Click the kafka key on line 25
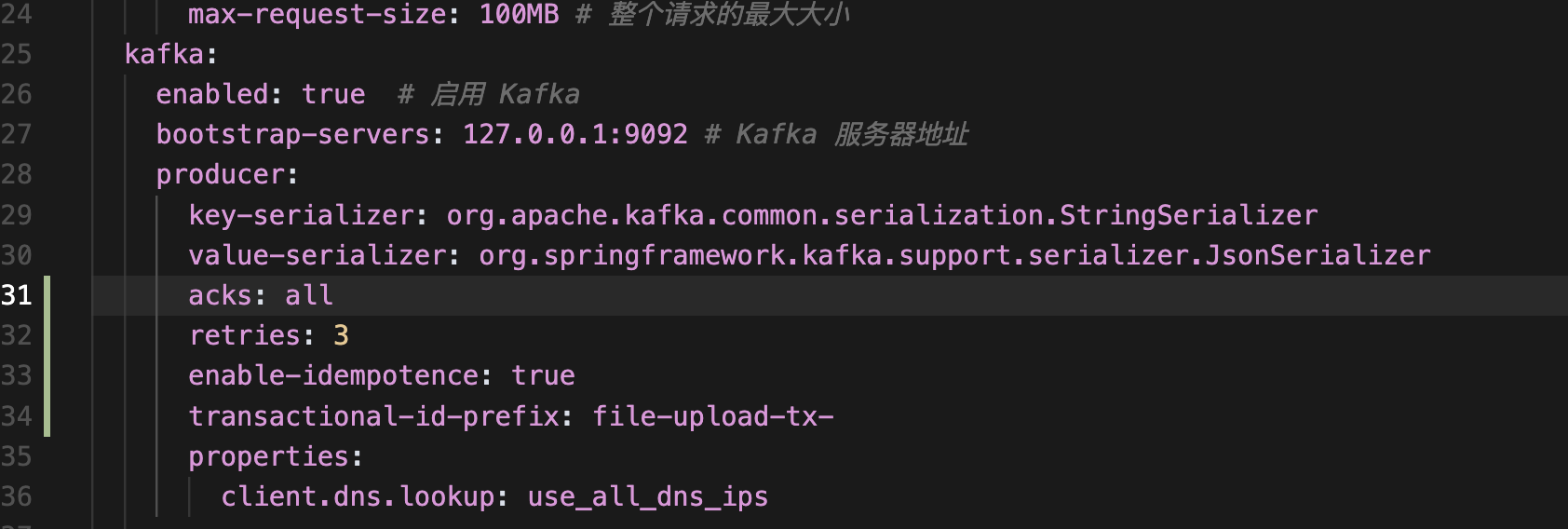 point(164,54)
